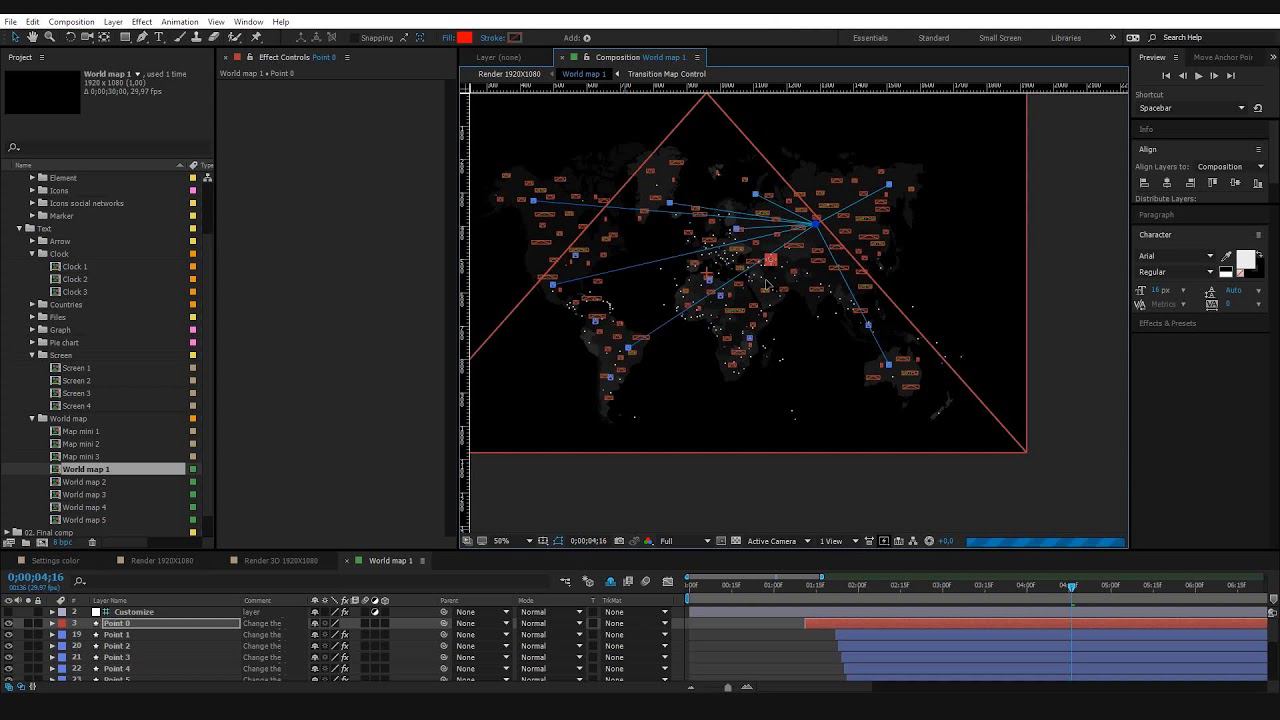Hide the Point 1 layer eye
The width and height of the screenshot is (1280, 720).
click(9, 635)
